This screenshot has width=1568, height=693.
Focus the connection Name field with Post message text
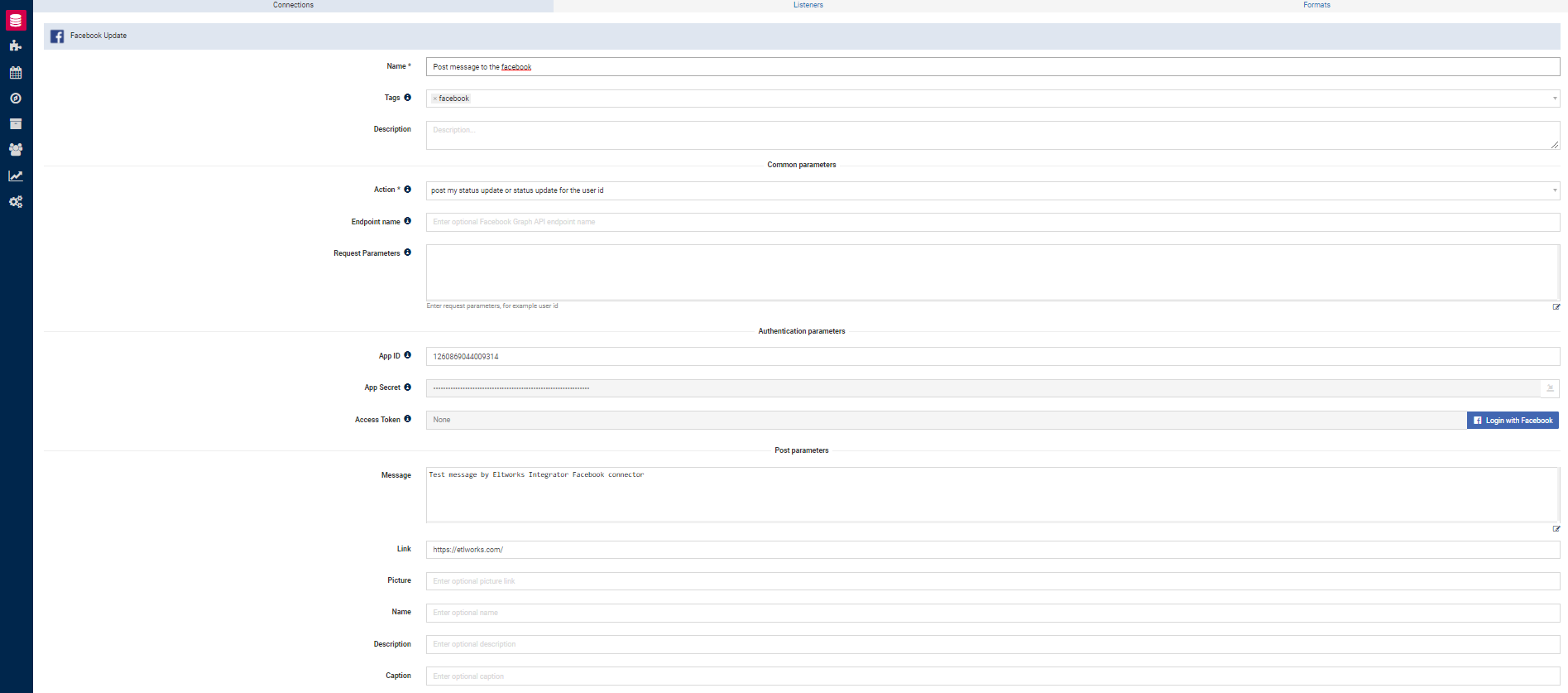(993, 67)
